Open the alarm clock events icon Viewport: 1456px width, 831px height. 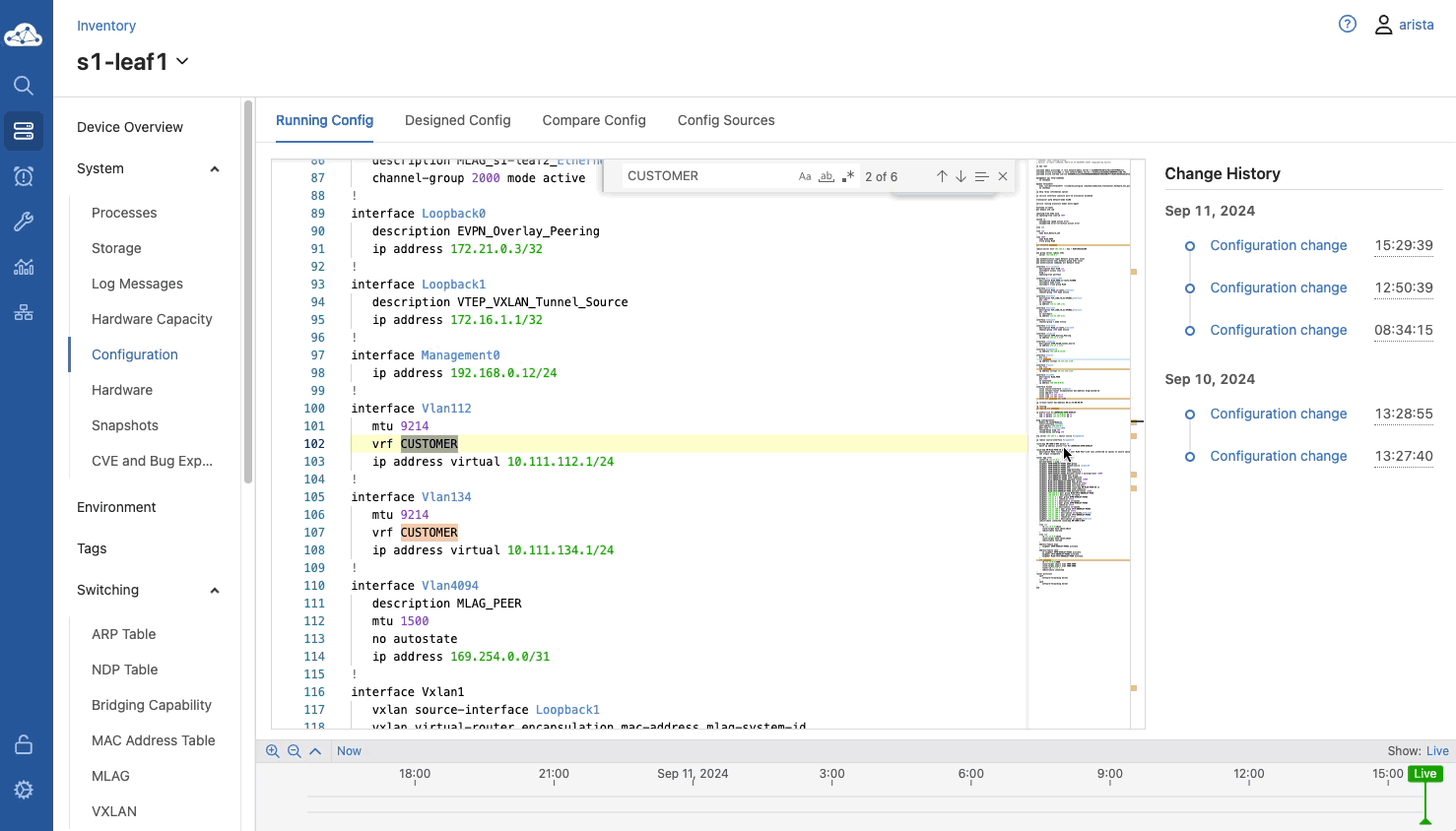click(24, 176)
